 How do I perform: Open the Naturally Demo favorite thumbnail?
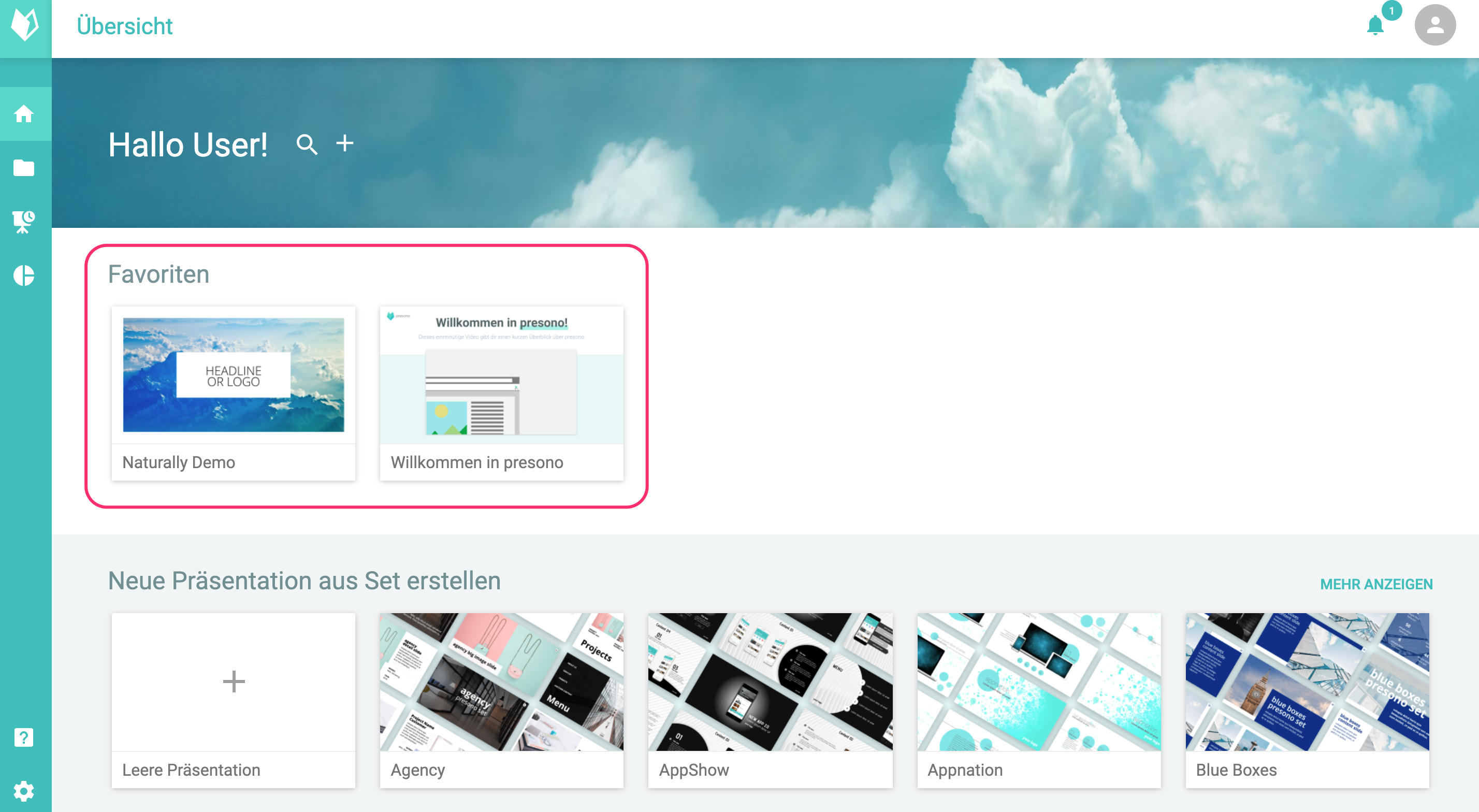pos(233,375)
